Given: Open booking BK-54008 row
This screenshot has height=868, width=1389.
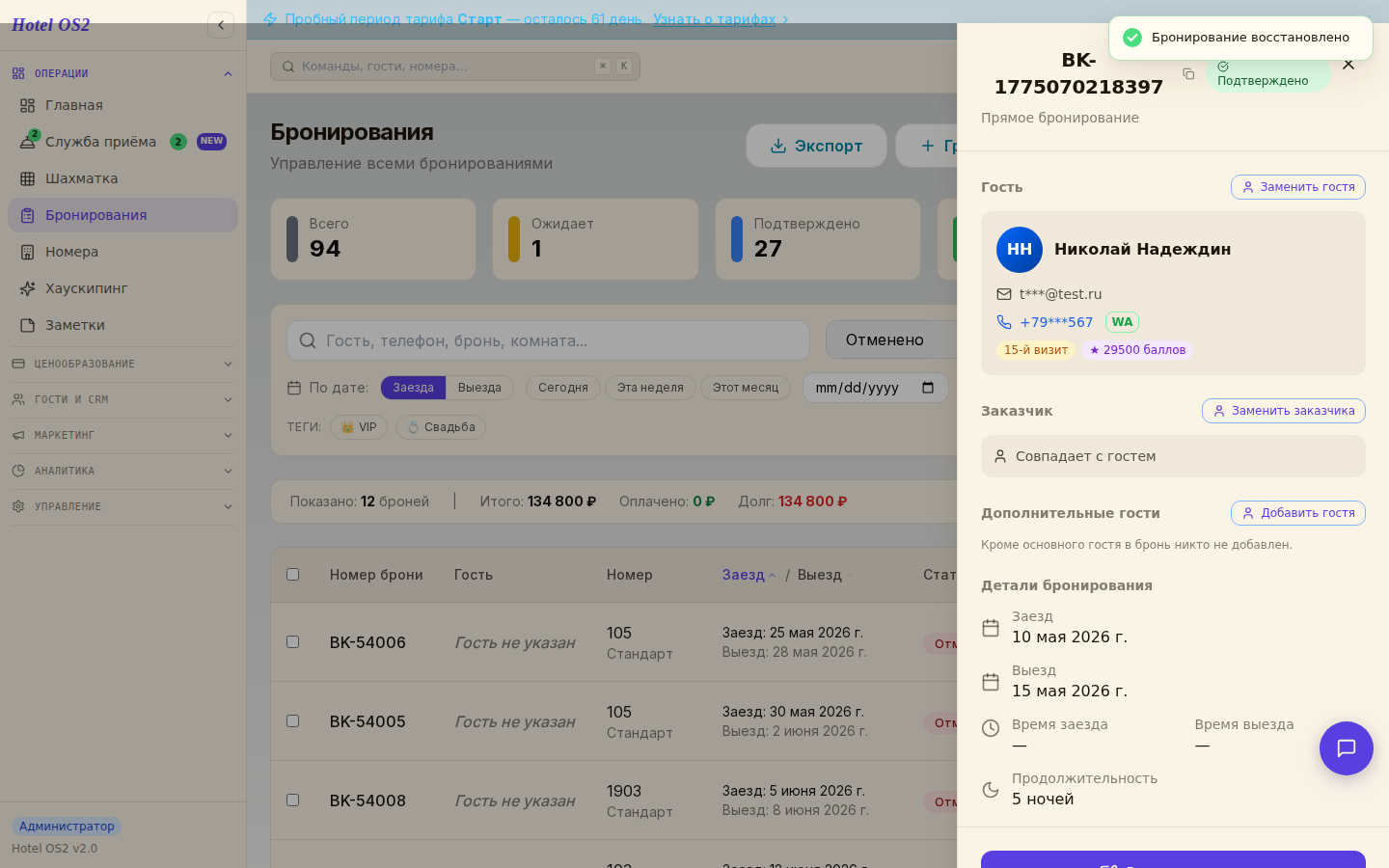Looking at the screenshot, I should click(x=613, y=800).
